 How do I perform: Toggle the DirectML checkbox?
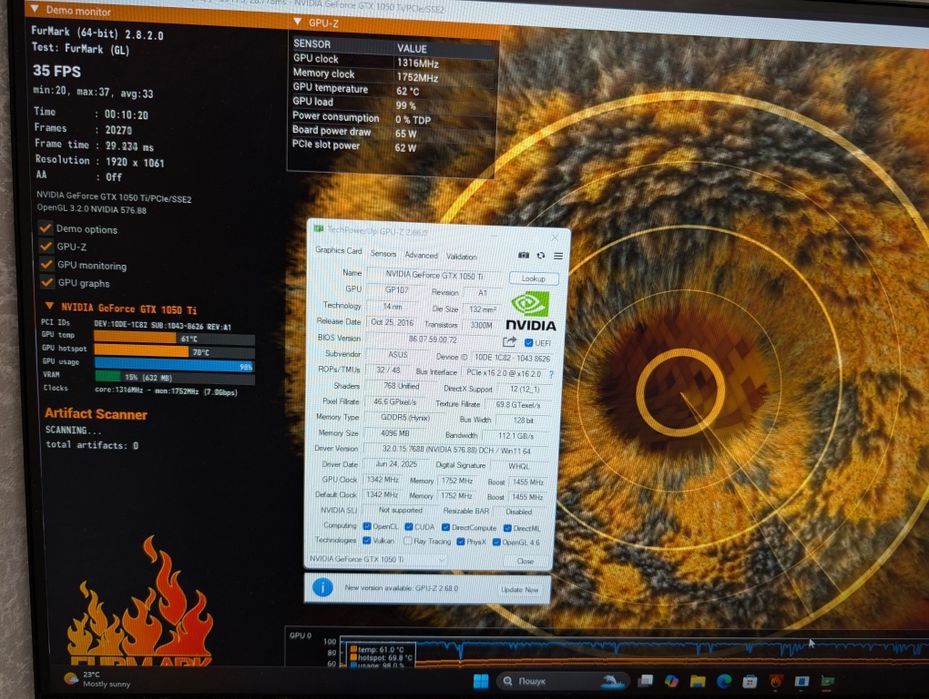(507, 528)
